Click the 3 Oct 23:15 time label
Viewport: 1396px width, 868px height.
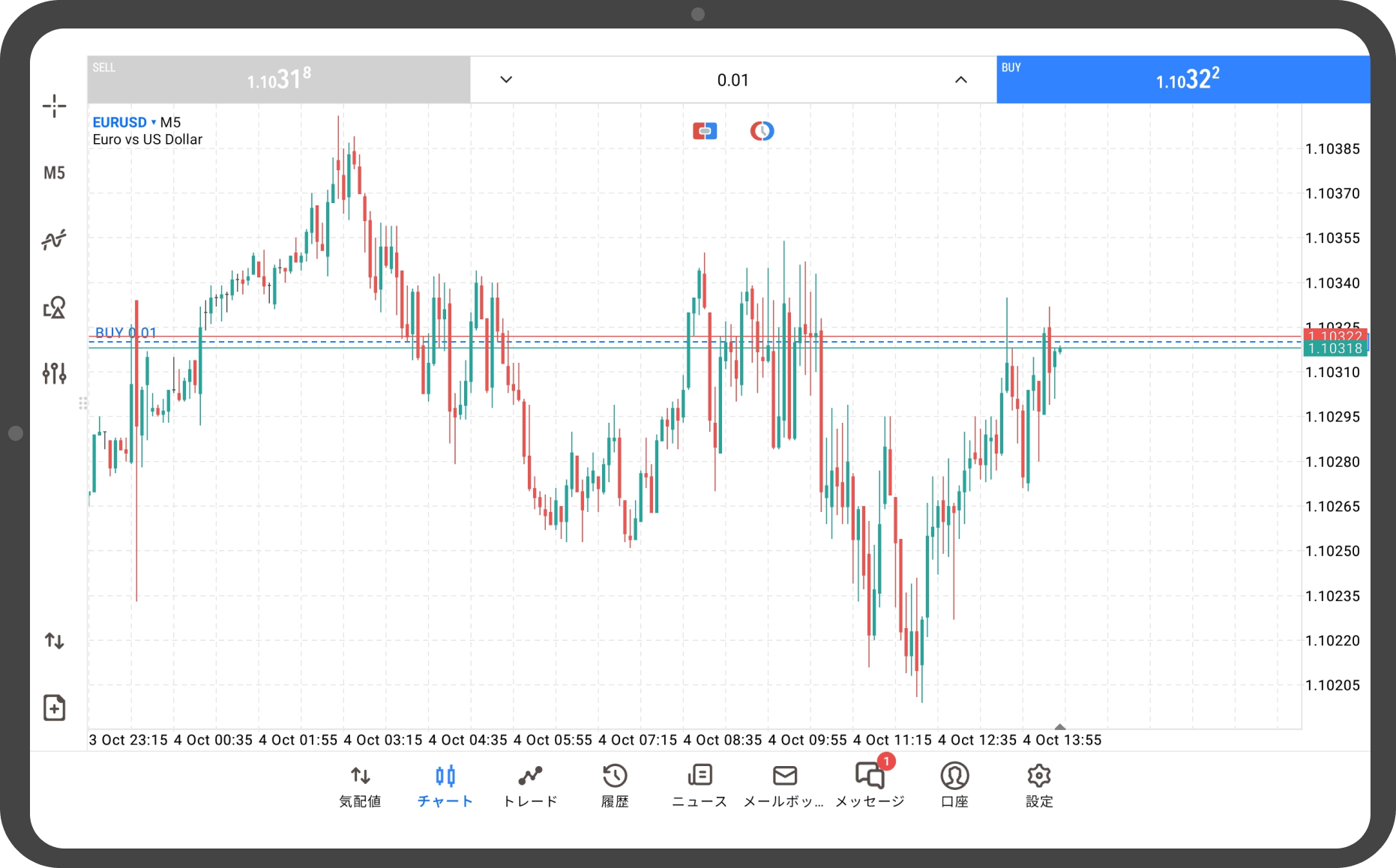pyautogui.click(x=128, y=740)
